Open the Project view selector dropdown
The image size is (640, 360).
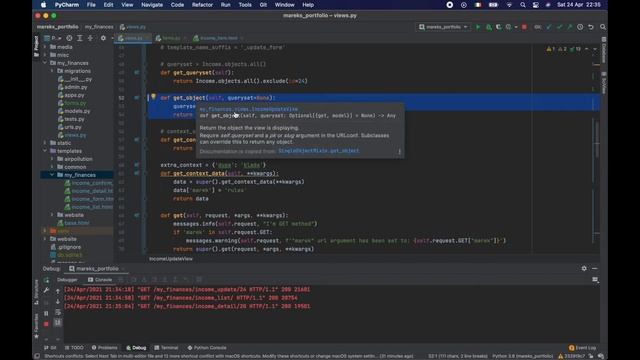[x=53, y=38]
